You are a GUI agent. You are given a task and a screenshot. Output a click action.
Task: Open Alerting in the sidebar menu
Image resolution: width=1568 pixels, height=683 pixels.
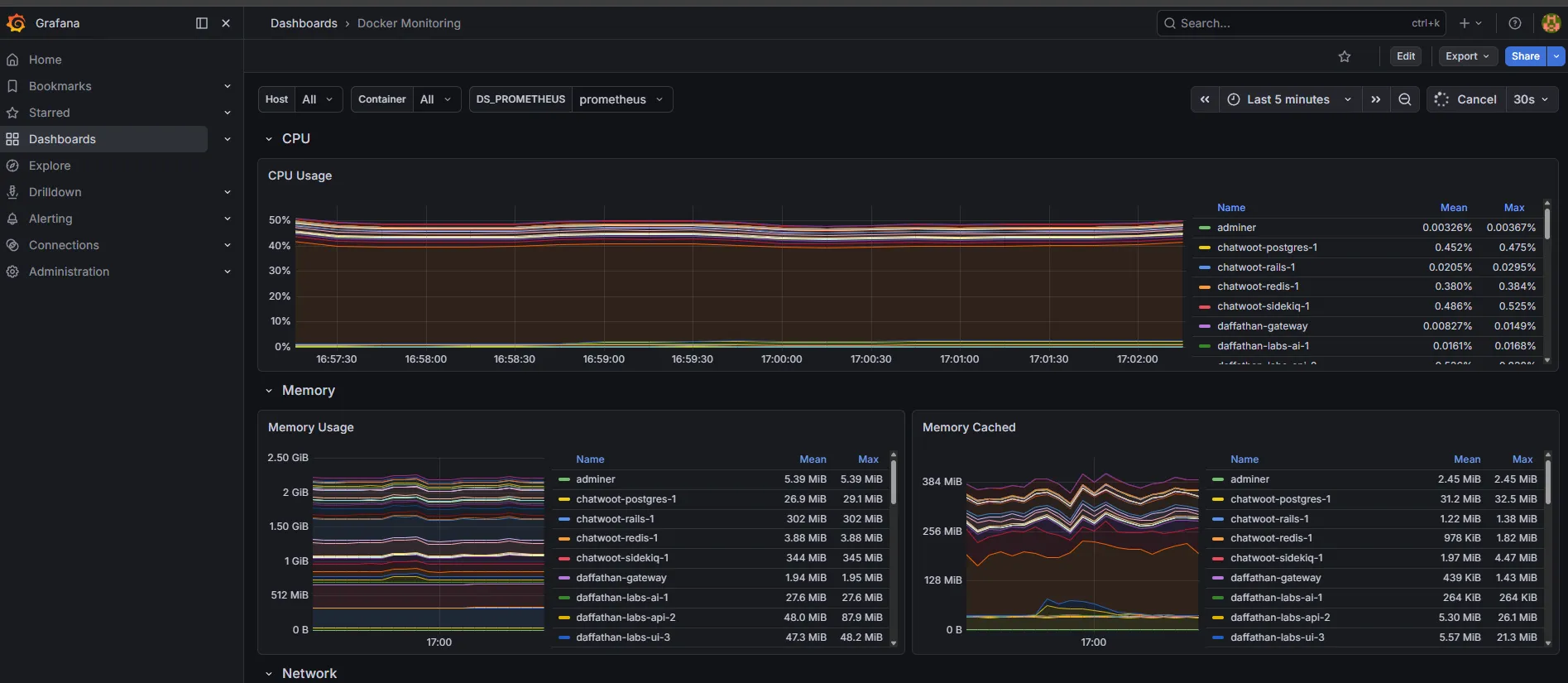point(50,219)
